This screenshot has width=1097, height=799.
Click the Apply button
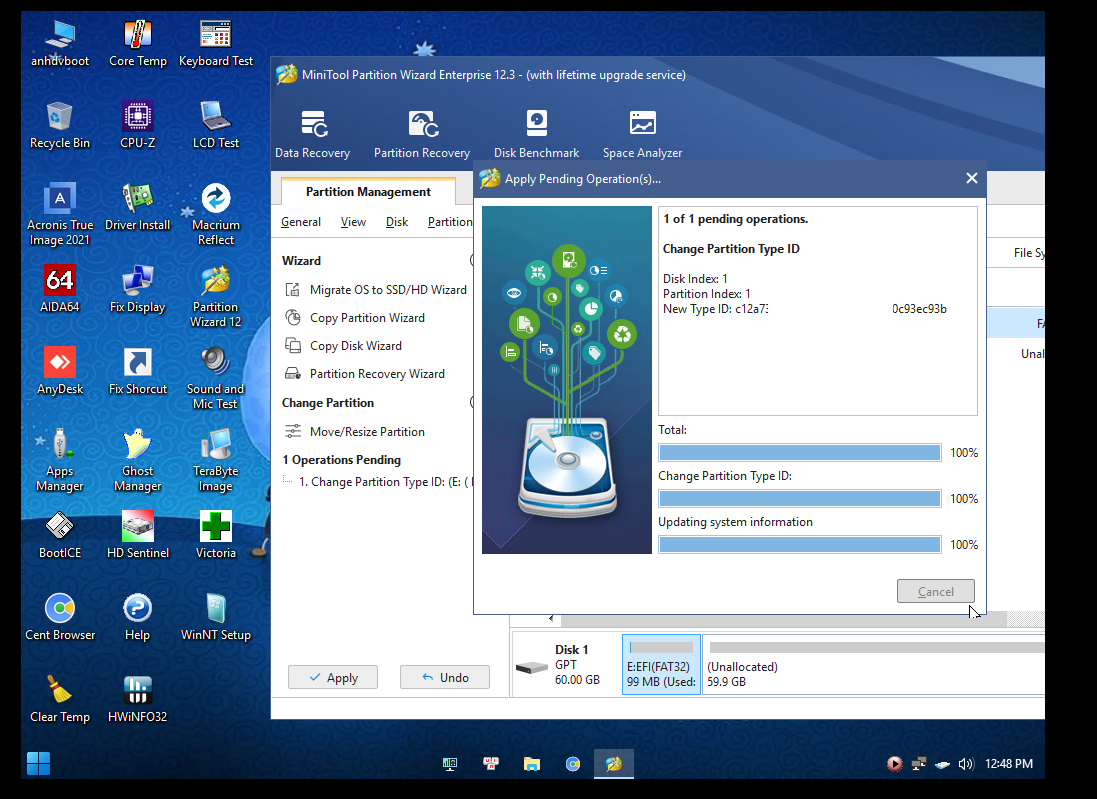tap(333, 677)
